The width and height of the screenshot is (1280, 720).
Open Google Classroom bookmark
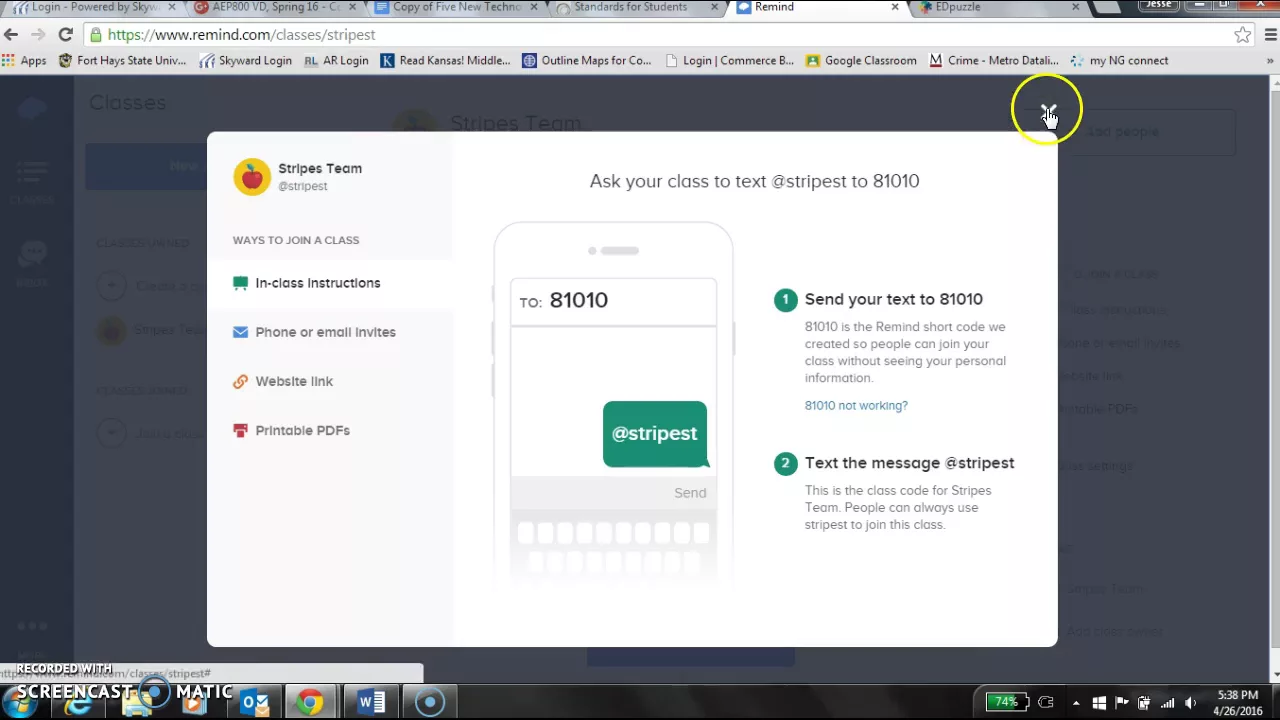pos(861,61)
